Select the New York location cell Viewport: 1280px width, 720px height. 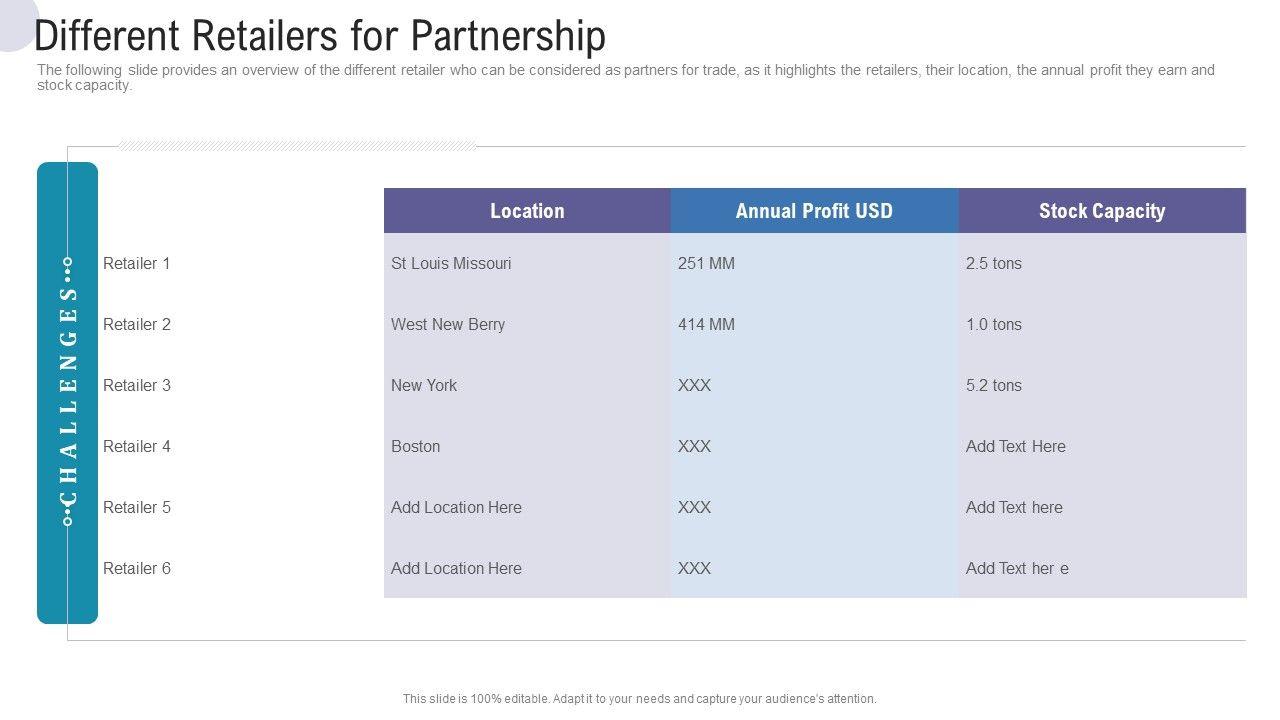(424, 386)
